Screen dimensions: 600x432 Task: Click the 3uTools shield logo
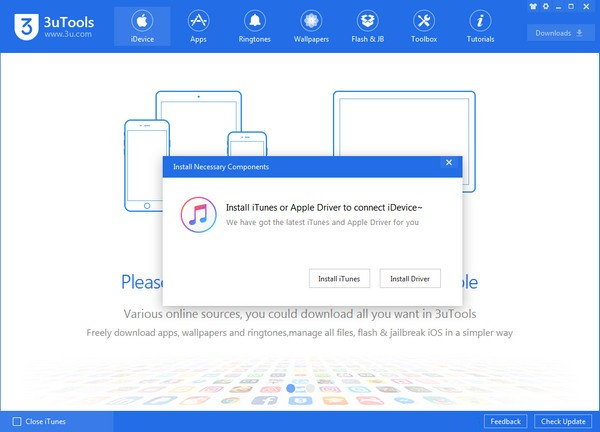26,26
